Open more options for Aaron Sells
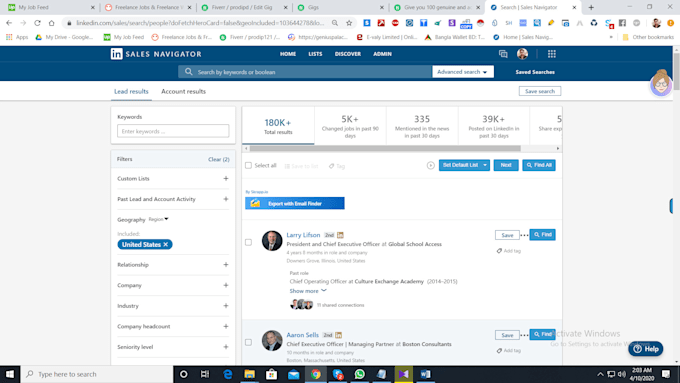Image resolution: width=680 pixels, height=383 pixels. (524, 335)
